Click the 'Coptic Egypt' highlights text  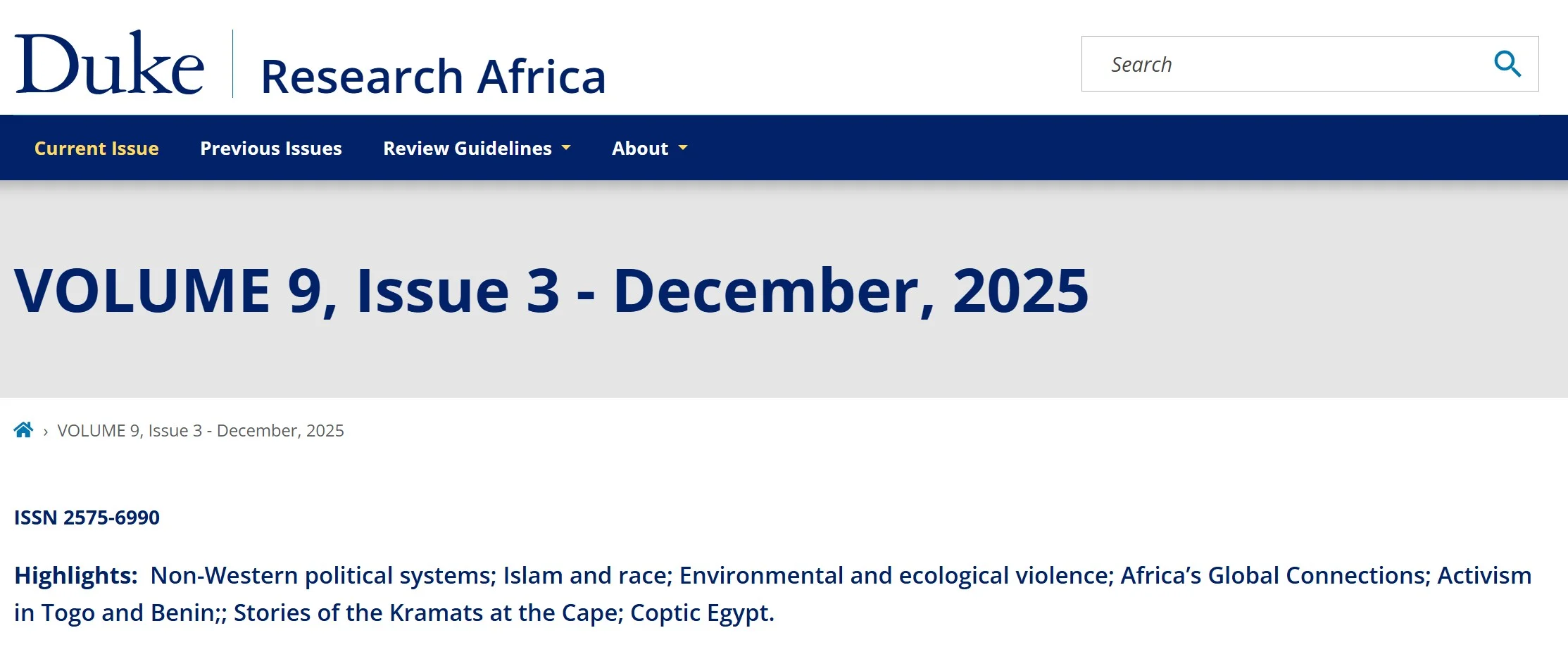(701, 613)
